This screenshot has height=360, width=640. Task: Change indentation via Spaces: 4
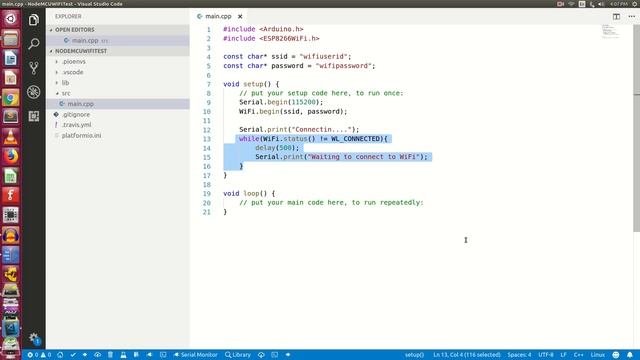click(x=519, y=355)
